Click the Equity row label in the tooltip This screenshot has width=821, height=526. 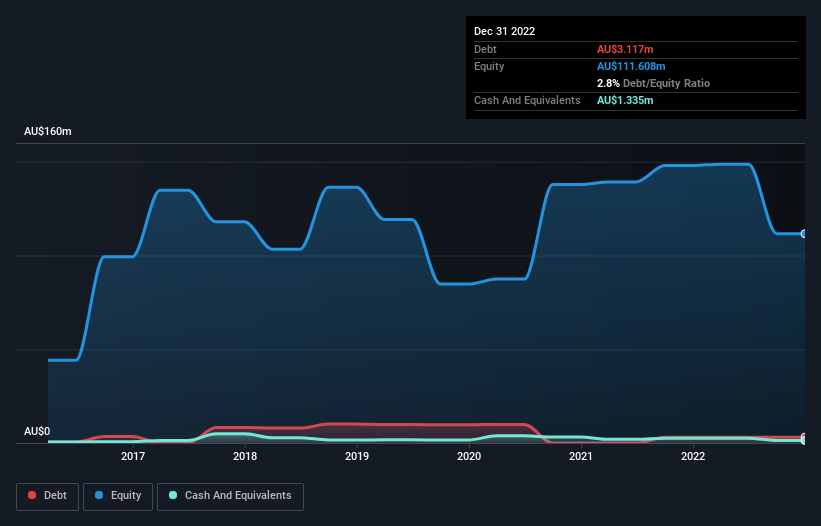click(x=489, y=66)
